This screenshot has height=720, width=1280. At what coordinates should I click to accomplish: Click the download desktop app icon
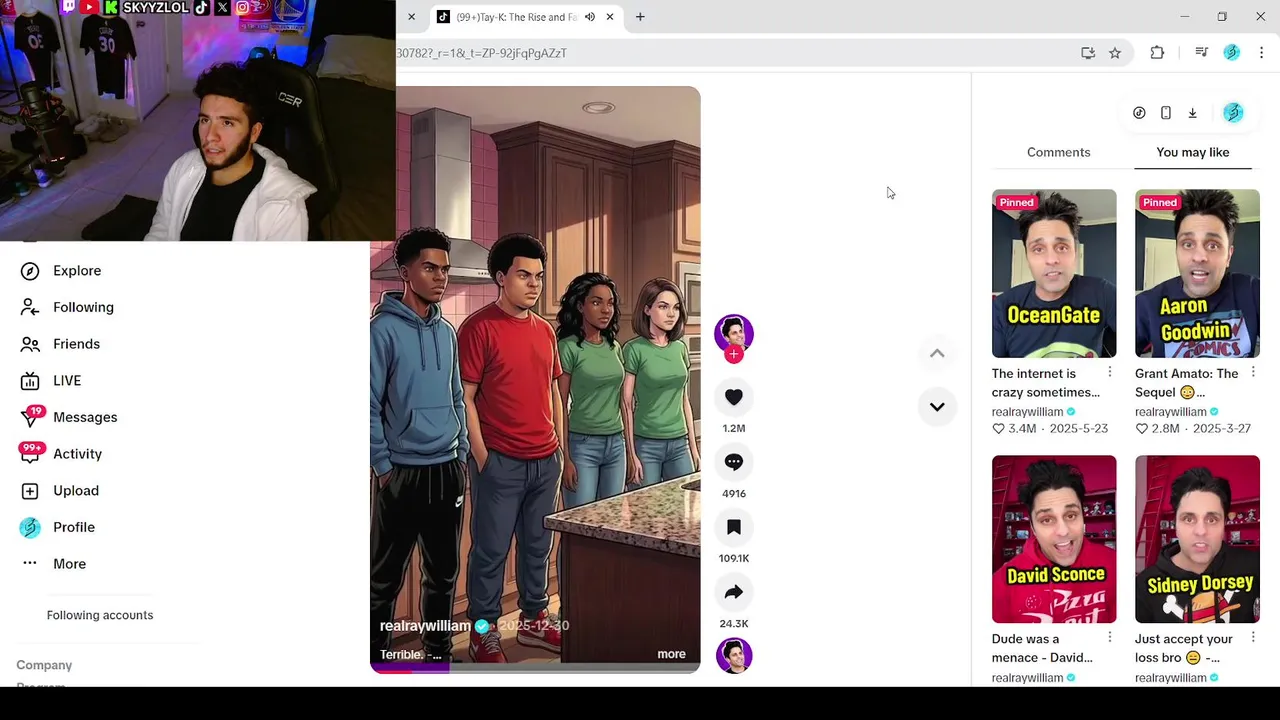[x=1192, y=113]
